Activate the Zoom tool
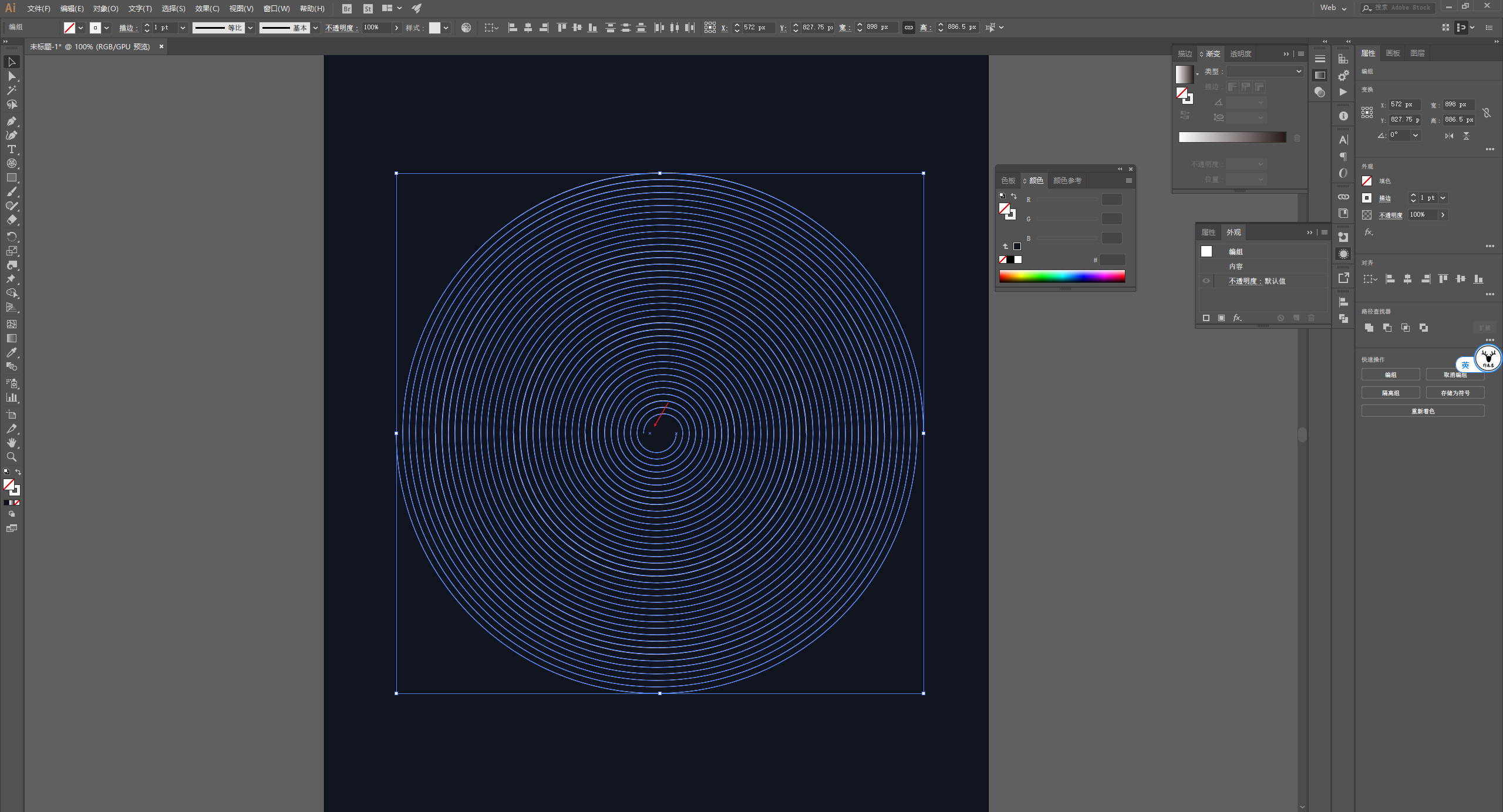Screen dimensions: 1503x812 (12, 457)
